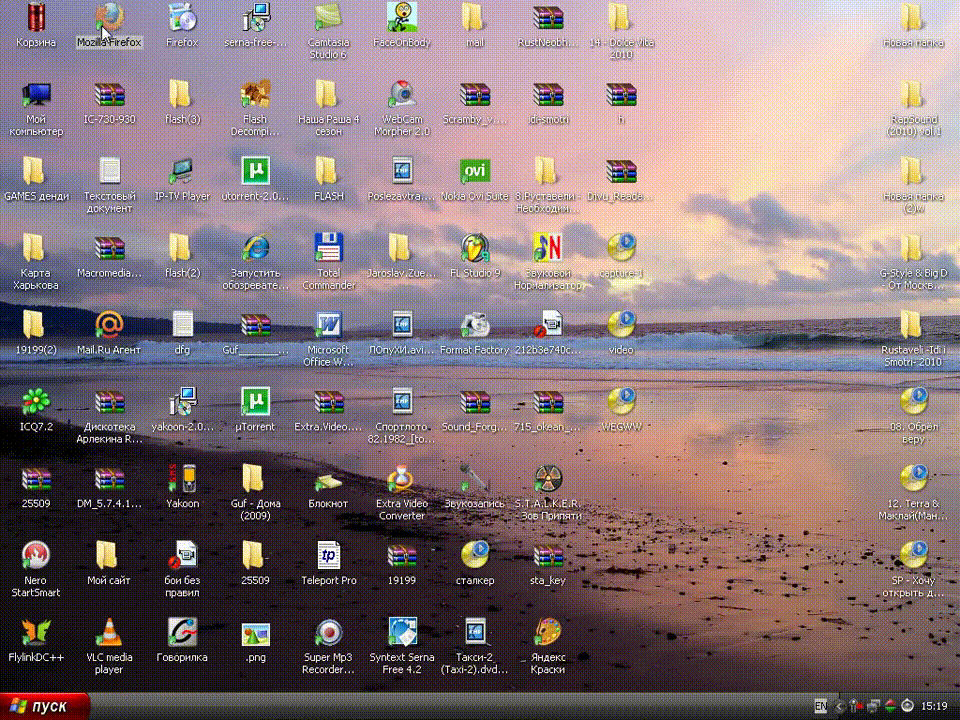Click the Total Commander floppy icon
Viewport: 960px width, 720px height.
pos(328,248)
